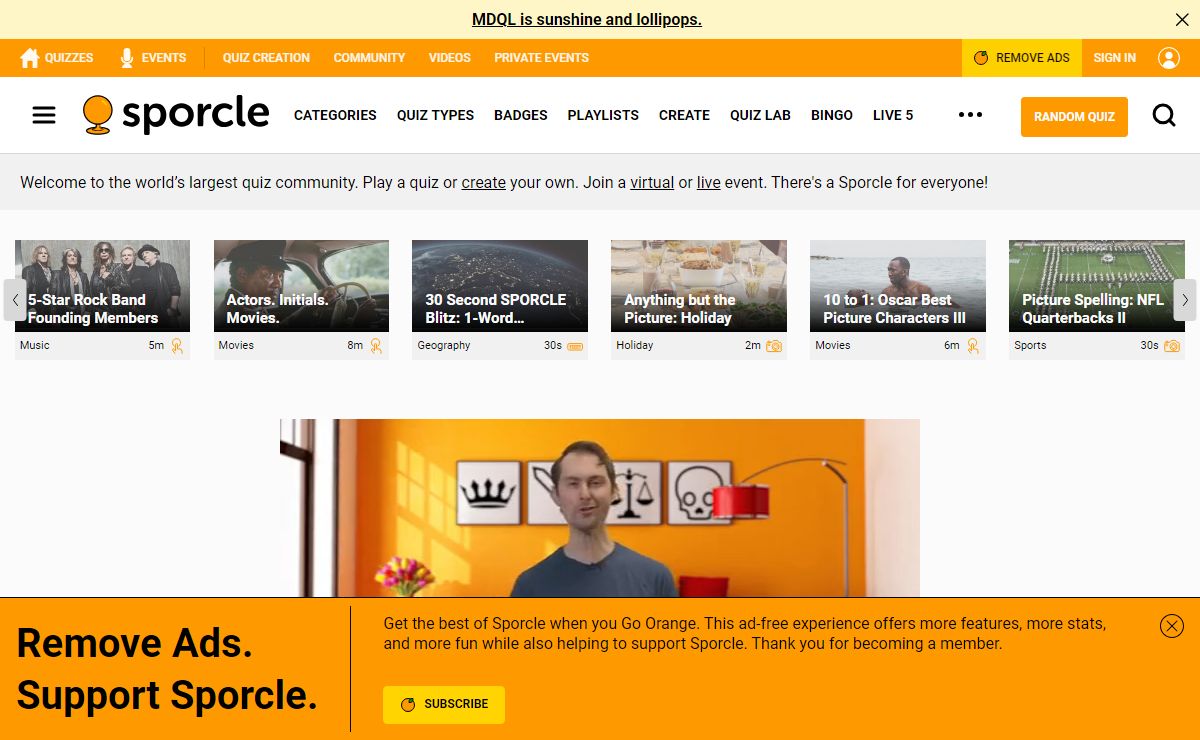Click the Holiday category label
This screenshot has width=1200, height=740.
(x=635, y=346)
